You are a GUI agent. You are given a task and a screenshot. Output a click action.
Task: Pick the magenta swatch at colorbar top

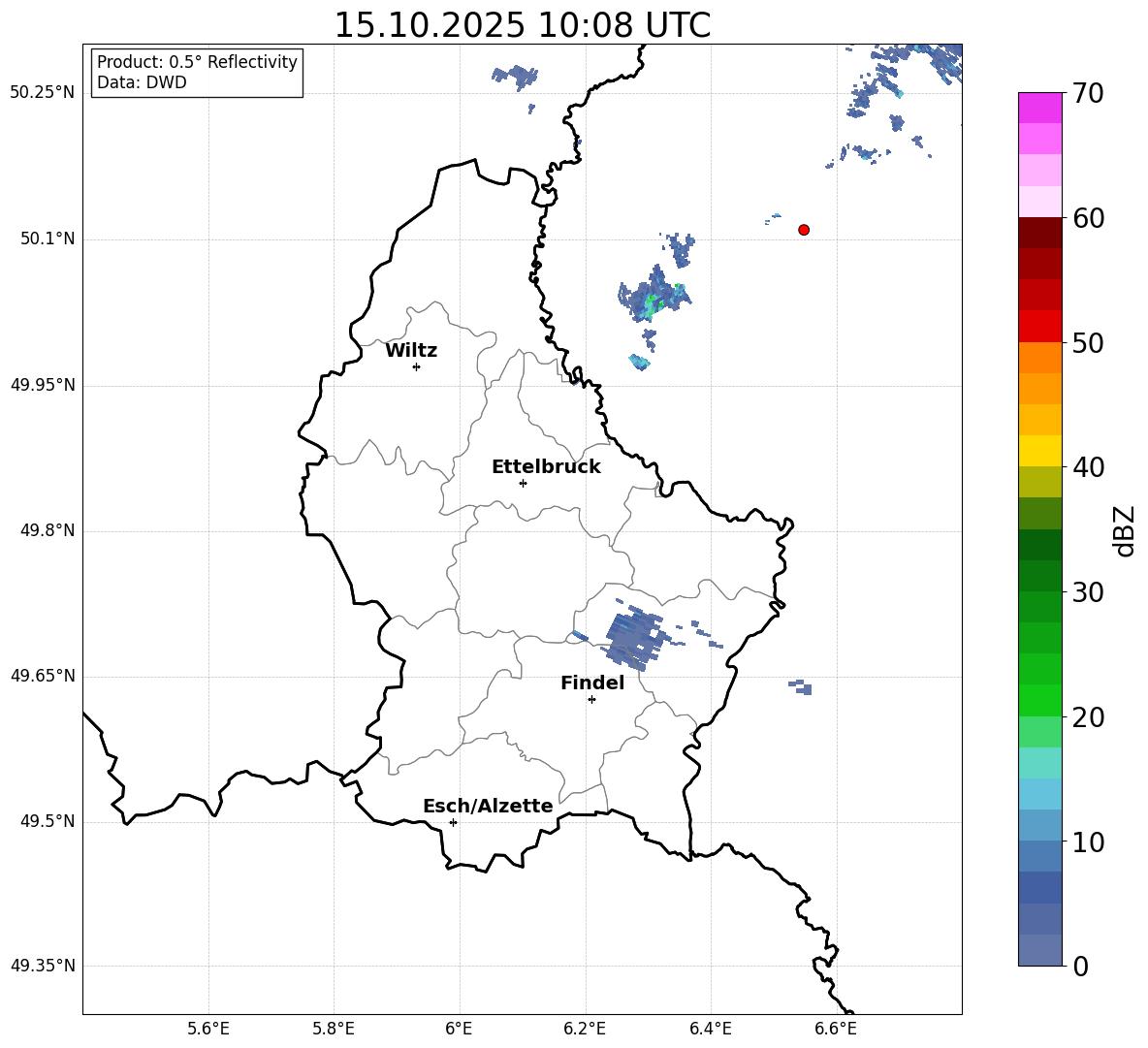(x=1039, y=108)
